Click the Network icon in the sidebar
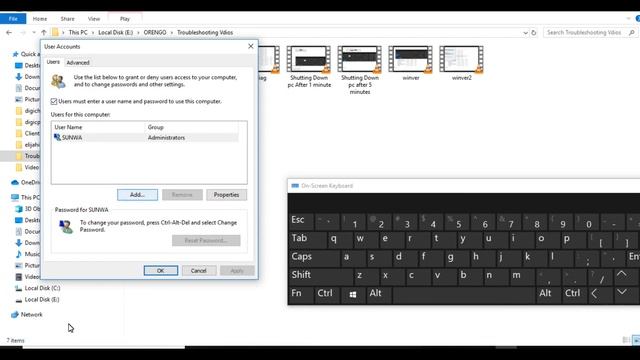Screen dimensions: 640x360 [15, 315]
